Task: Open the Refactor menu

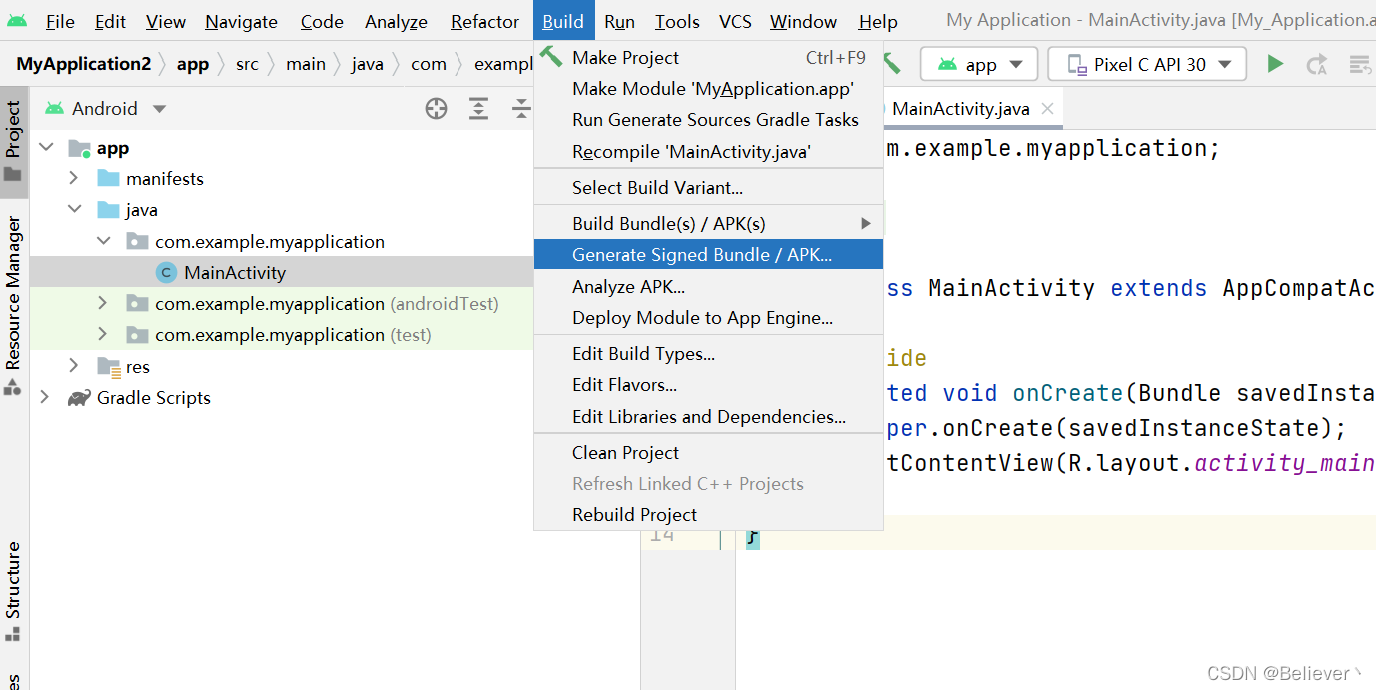Action: [x=485, y=21]
